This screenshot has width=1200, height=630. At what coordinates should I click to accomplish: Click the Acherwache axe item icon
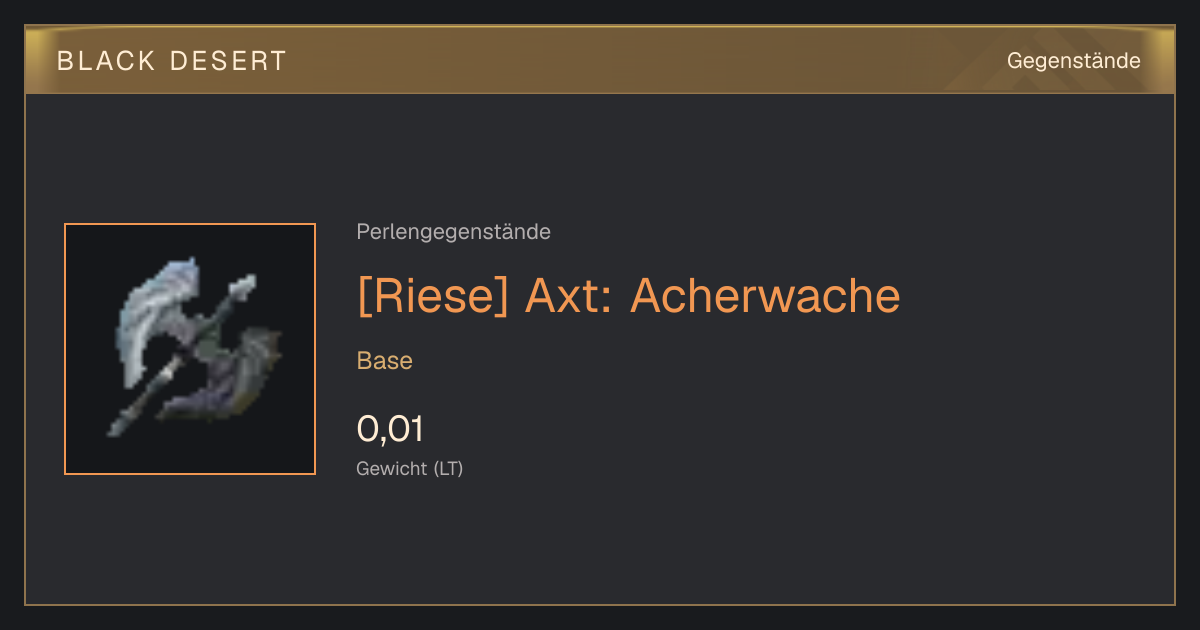190,349
